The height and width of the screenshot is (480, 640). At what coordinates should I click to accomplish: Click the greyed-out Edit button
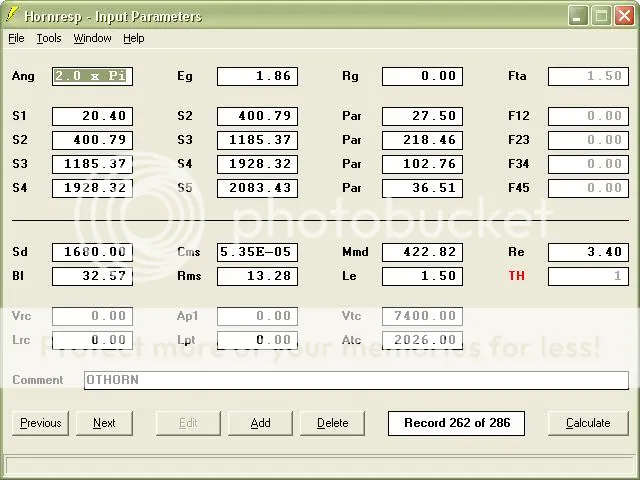(x=188, y=424)
